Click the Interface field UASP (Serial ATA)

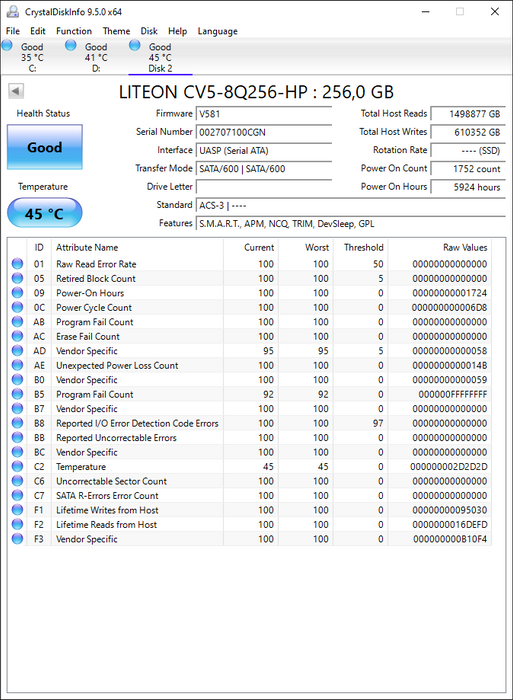(264, 150)
